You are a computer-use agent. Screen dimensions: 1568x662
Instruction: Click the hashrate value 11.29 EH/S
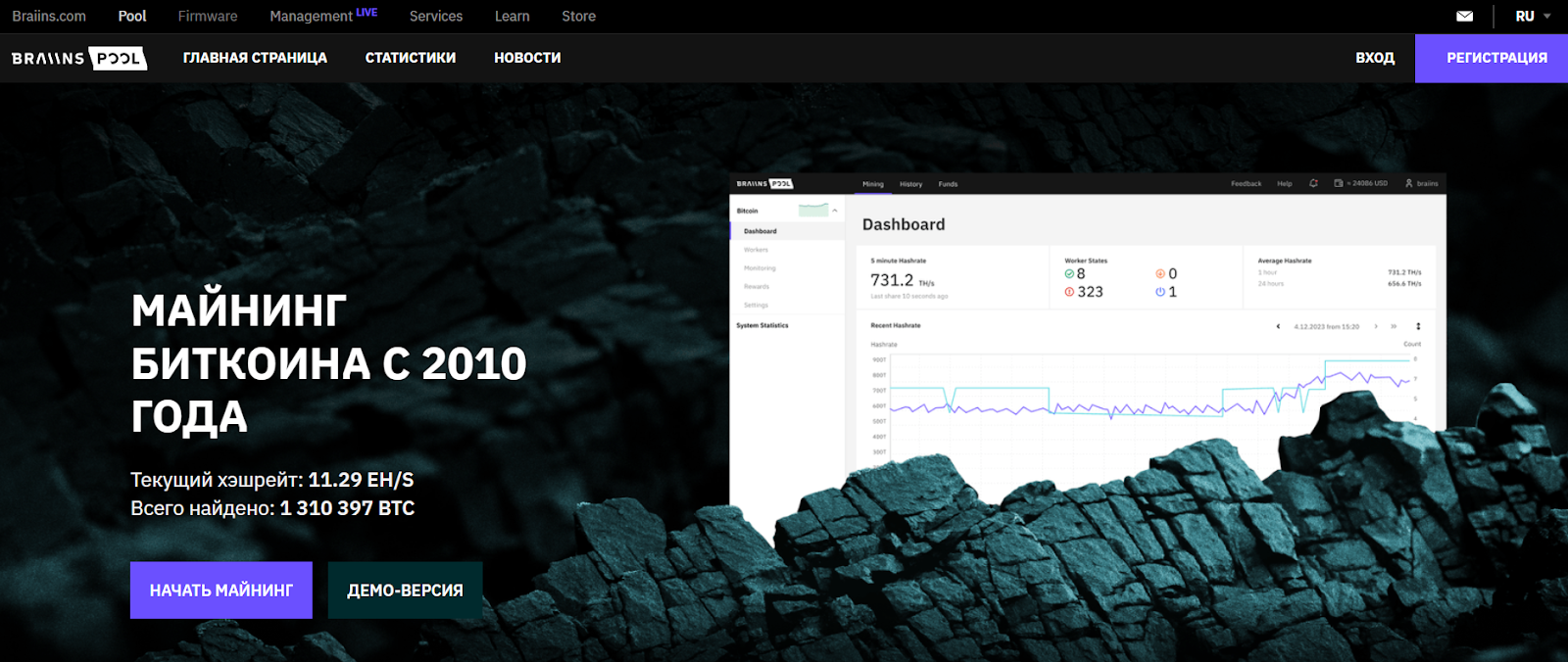[361, 480]
